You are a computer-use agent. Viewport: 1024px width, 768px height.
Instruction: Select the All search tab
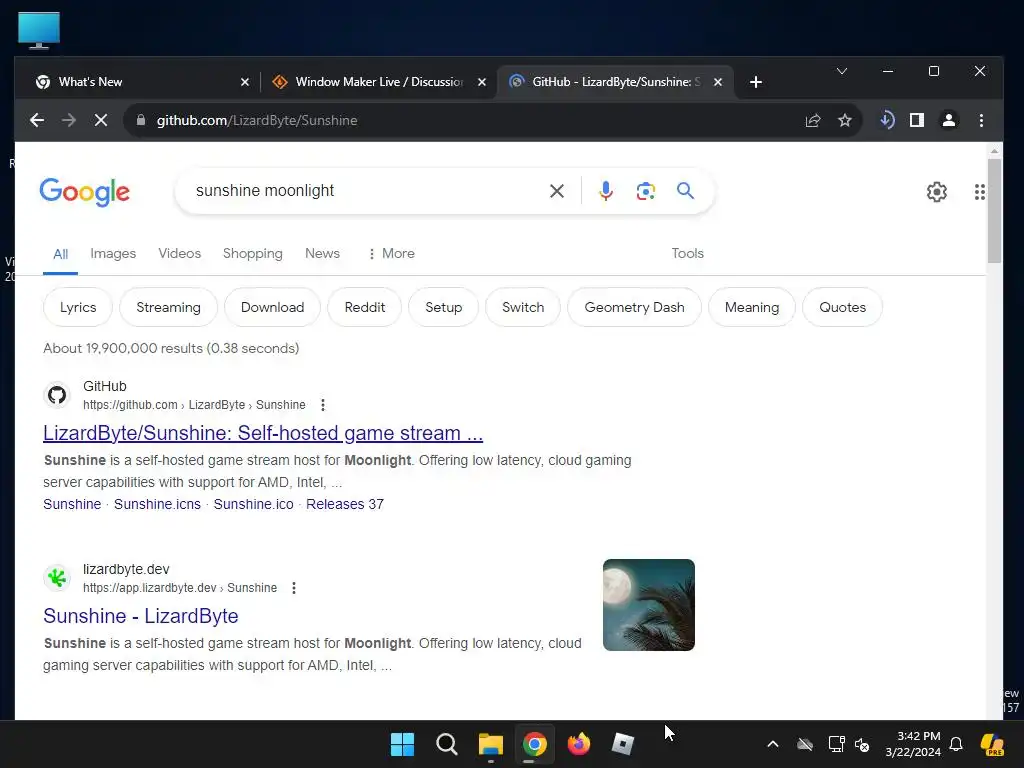[61, 254]
